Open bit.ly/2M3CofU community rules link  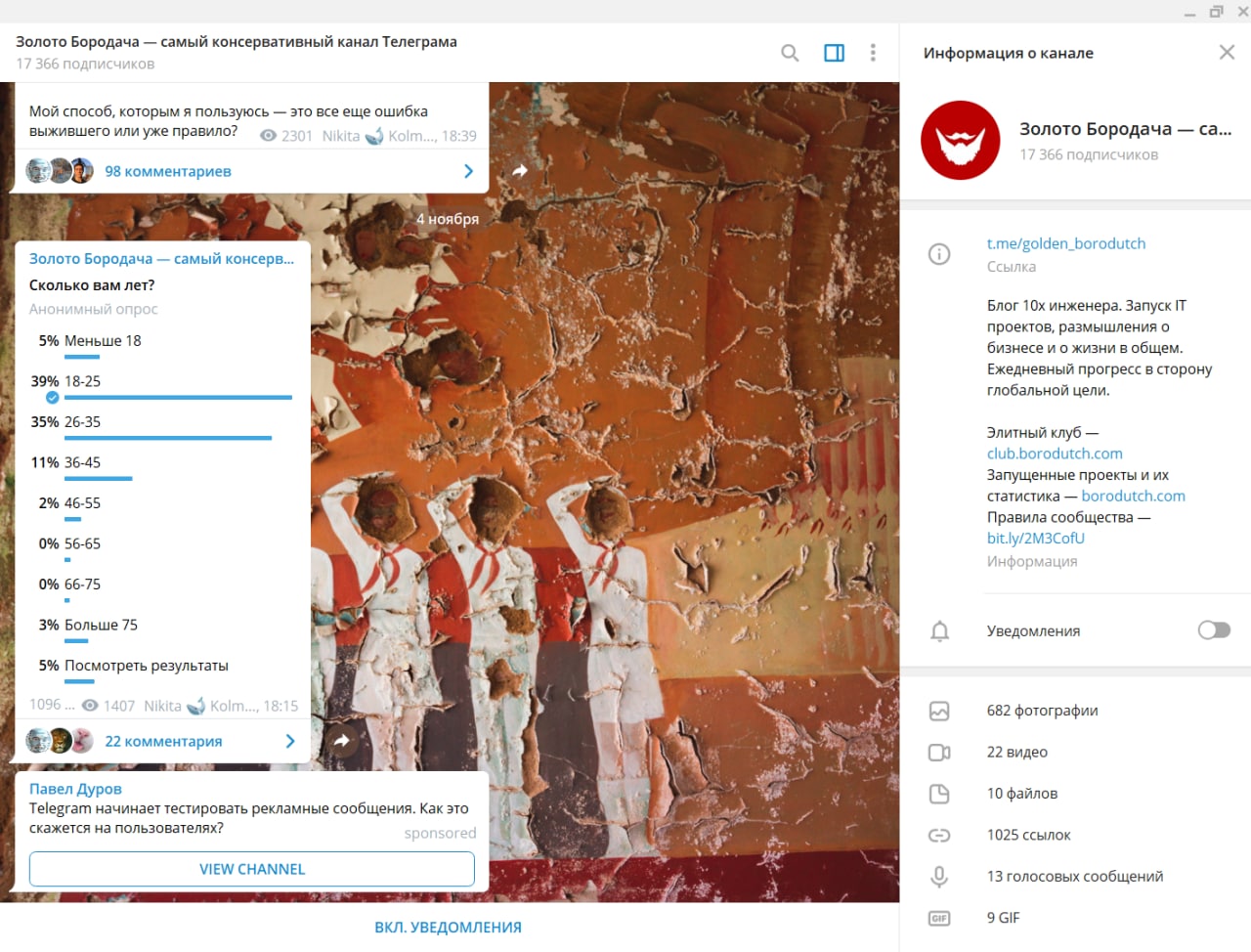(x=1036, y=539)
